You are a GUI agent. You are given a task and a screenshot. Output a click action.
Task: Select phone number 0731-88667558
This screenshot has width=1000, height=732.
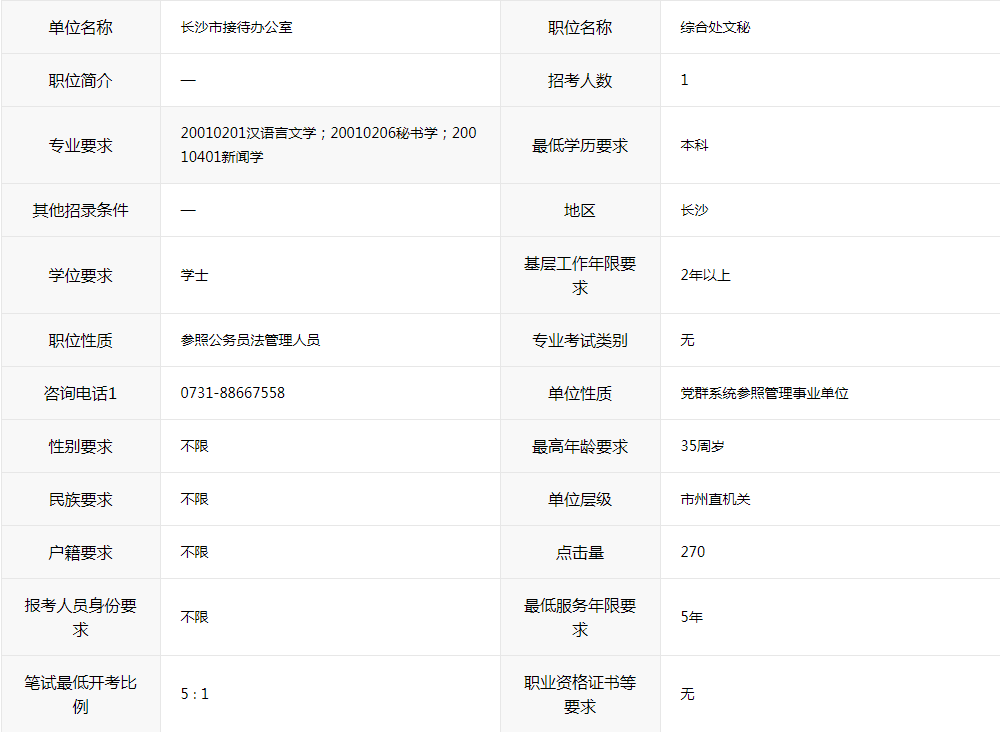(233, 393)
